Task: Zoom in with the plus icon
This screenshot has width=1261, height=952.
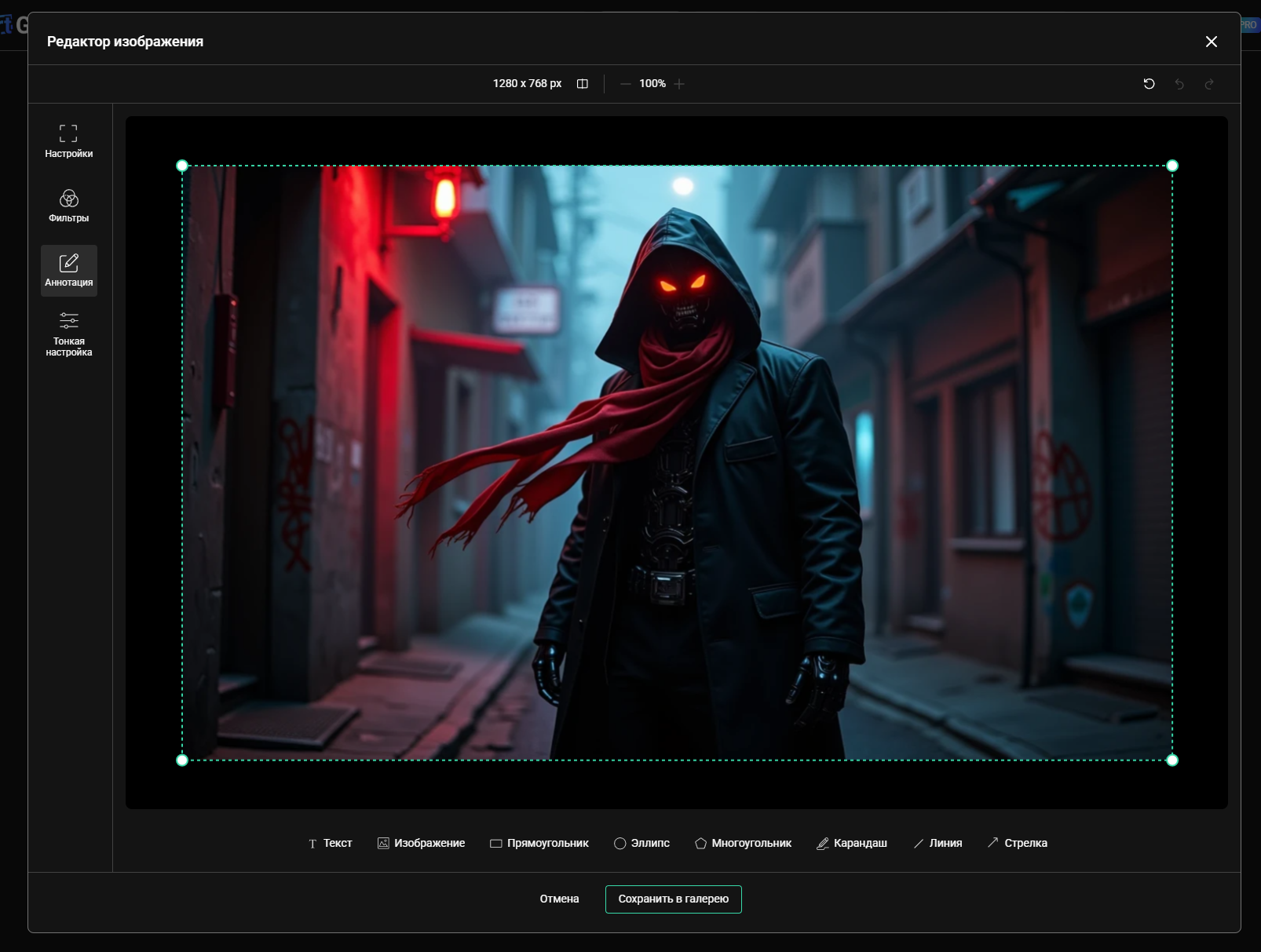Action: (679, 84)
